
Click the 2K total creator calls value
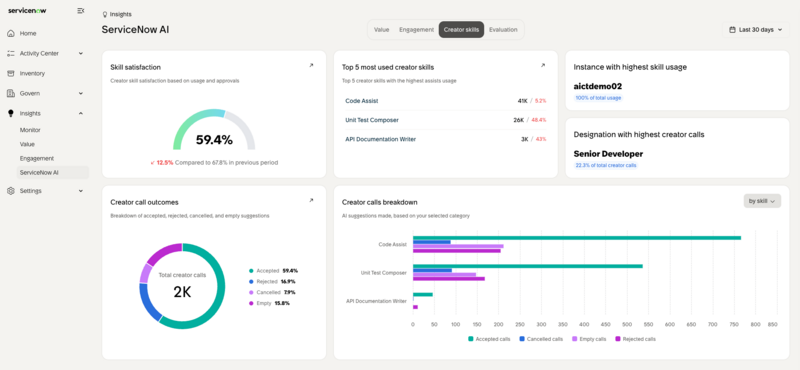[x=182, y=292]
